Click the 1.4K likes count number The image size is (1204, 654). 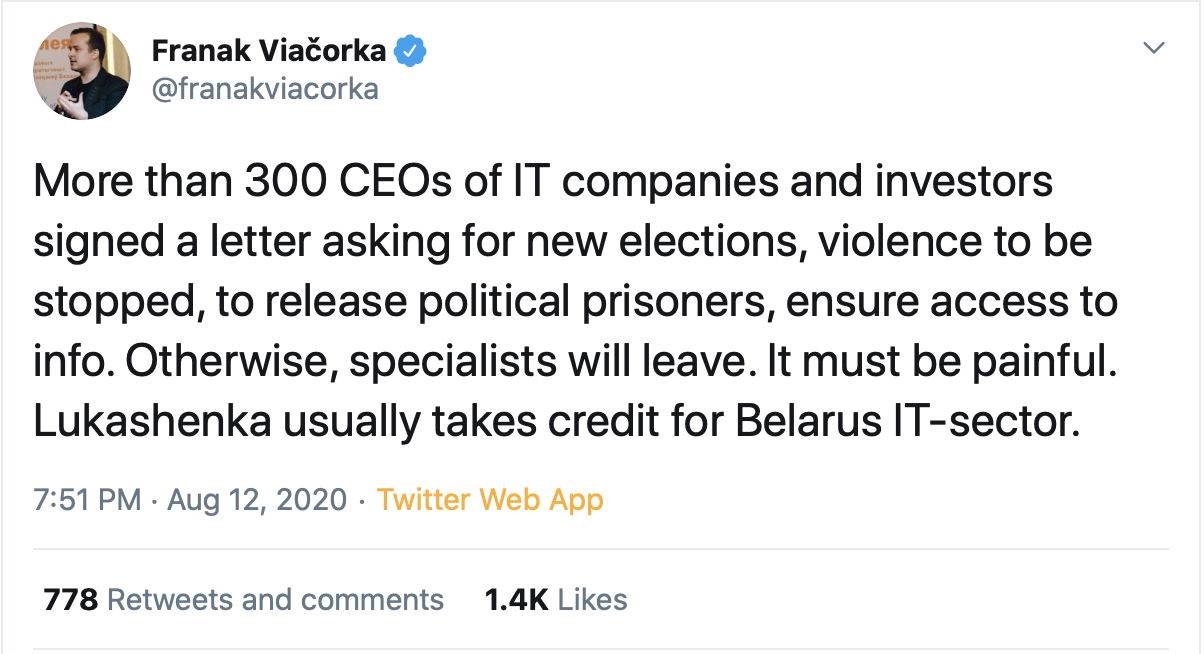517,600
